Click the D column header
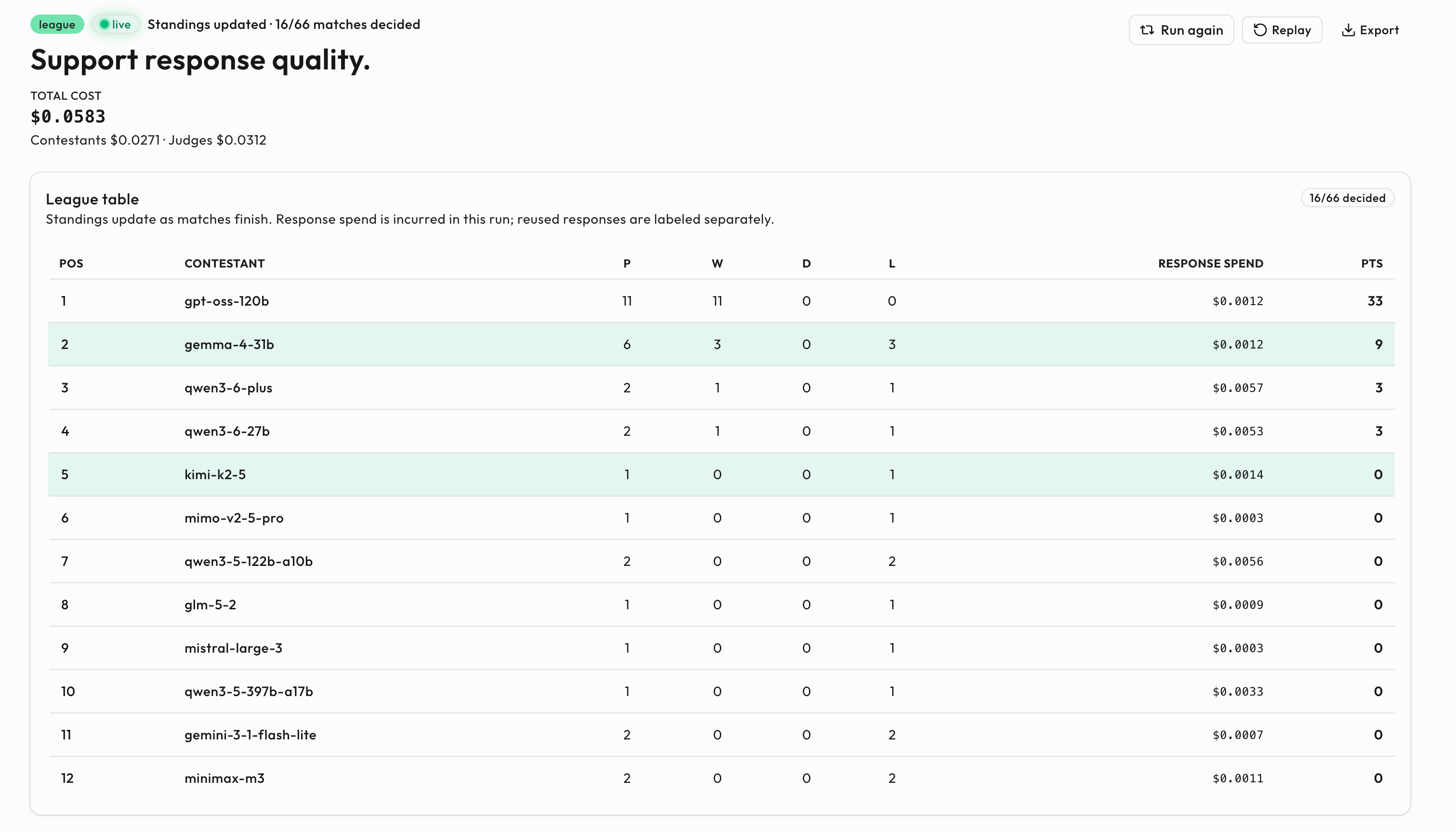This screenshot has height=832, width=1456. 806,263
